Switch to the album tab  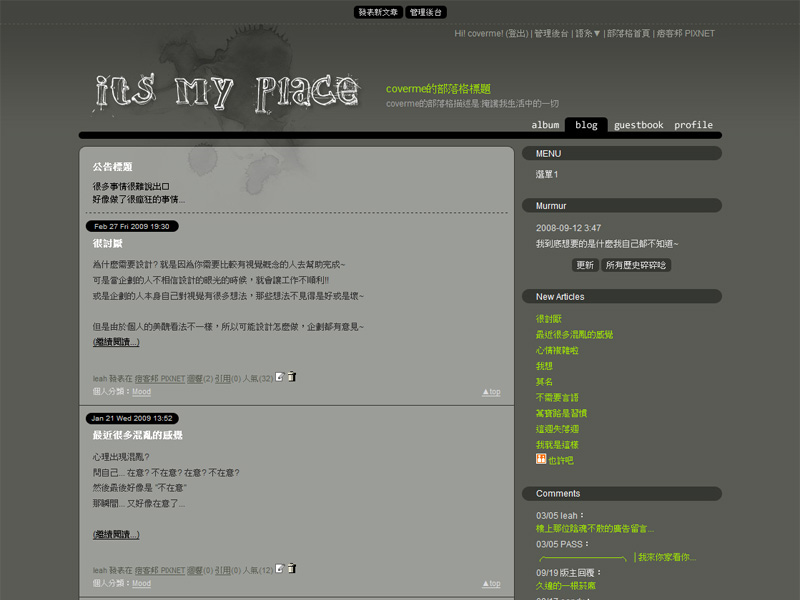(x=545, y=125)
